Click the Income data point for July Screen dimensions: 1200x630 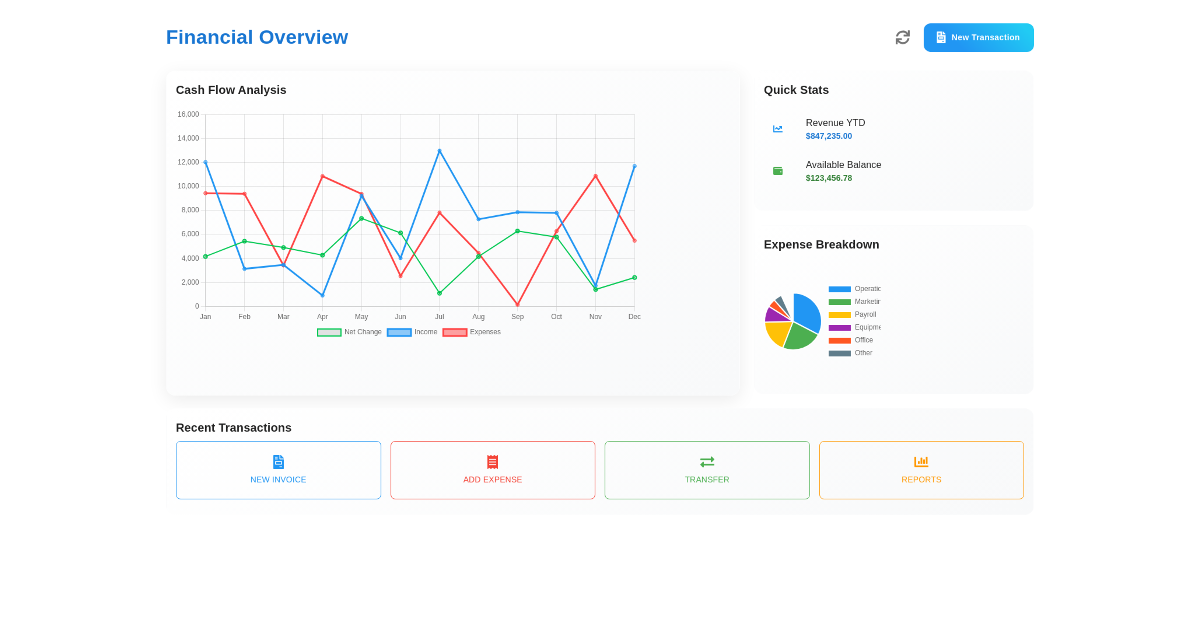click(x=439, y=151)
